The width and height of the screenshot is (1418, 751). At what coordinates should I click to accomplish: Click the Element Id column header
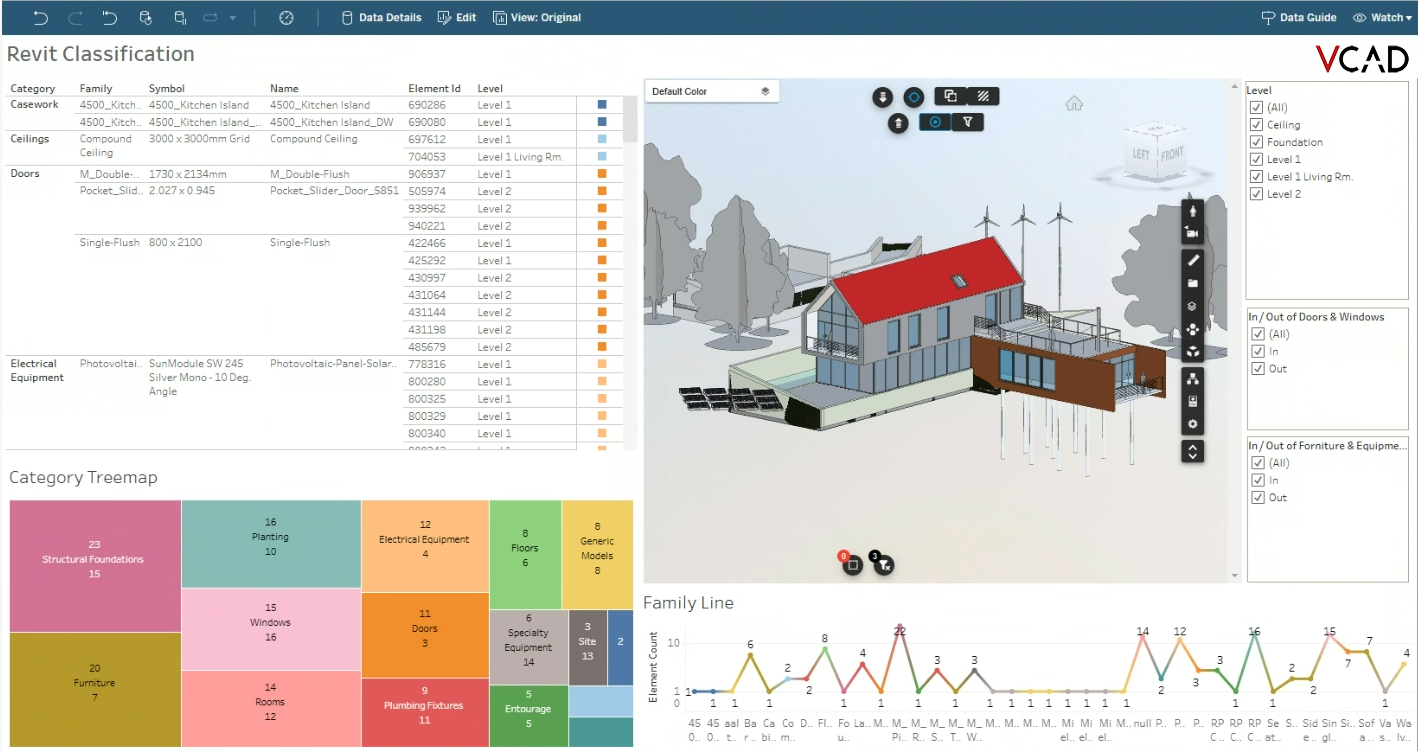click(x=434, y=88)
